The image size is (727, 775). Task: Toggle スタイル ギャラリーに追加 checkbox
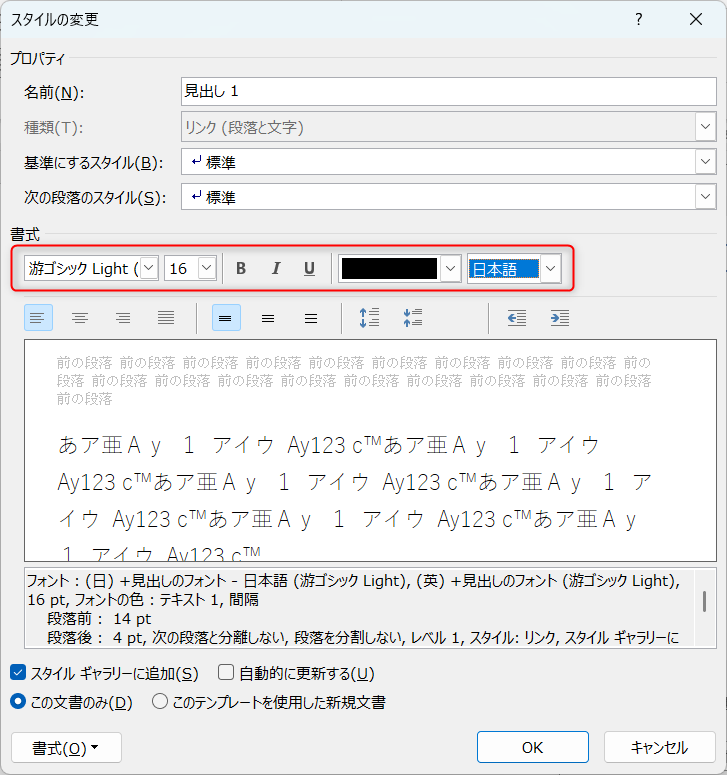(x=18, y=674)
